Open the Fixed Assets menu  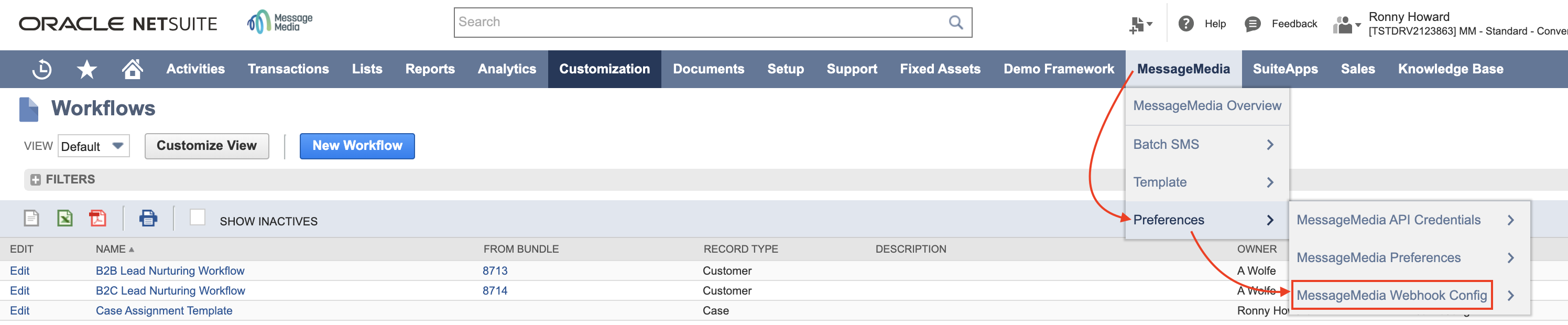(940, 69)
